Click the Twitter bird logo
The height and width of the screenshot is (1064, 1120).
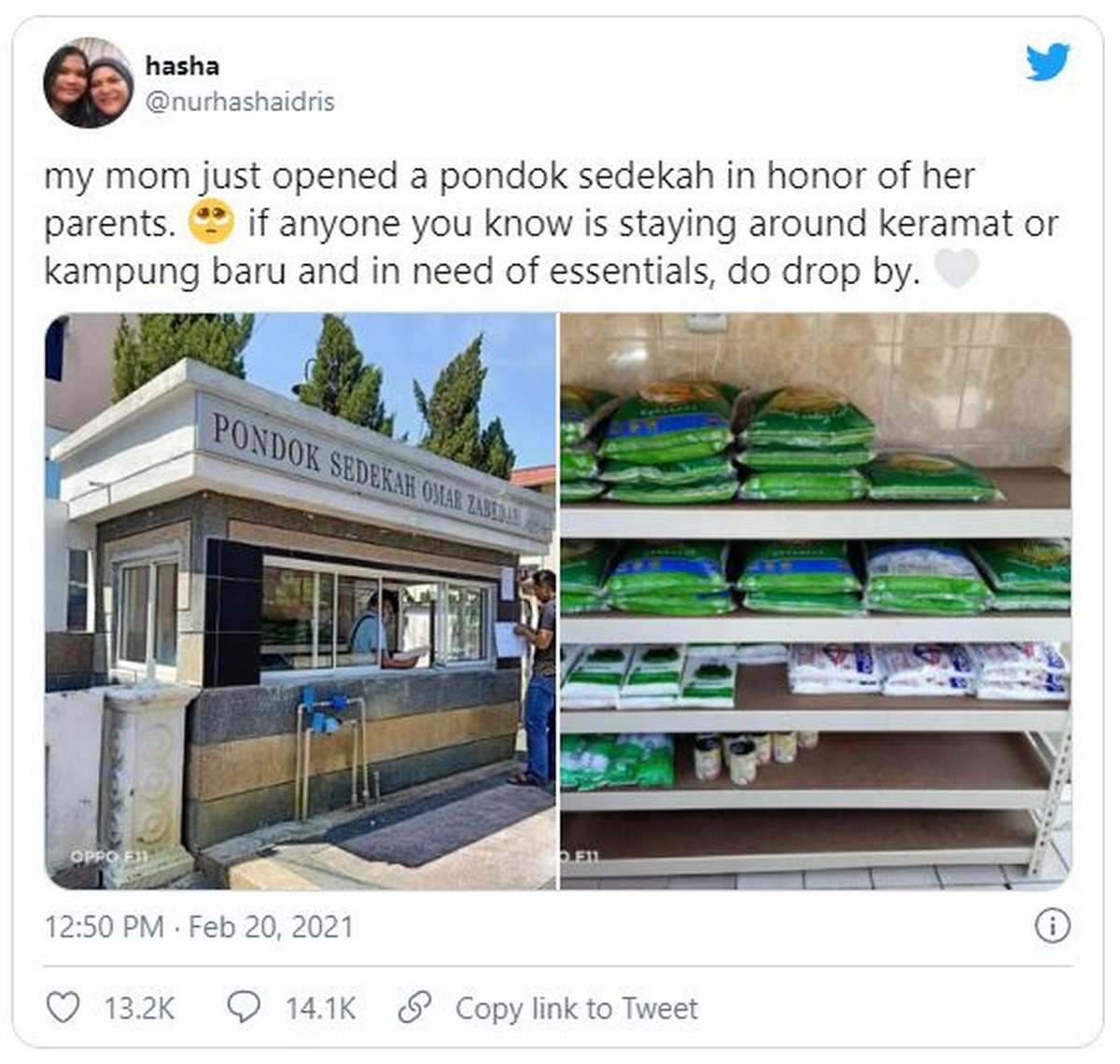pyautogui.click(x=1048, y=63)
